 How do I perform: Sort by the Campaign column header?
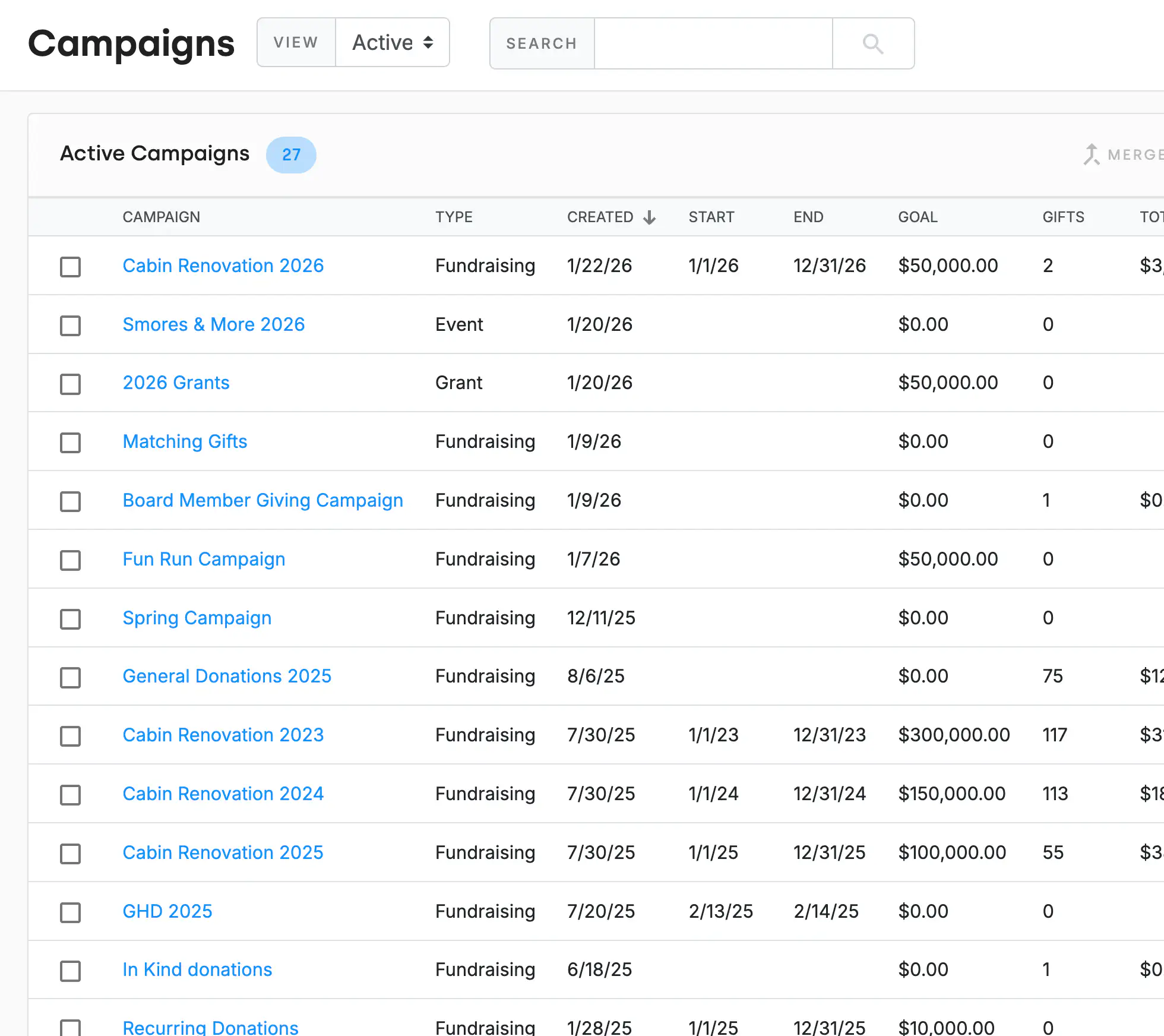[161, 217]
